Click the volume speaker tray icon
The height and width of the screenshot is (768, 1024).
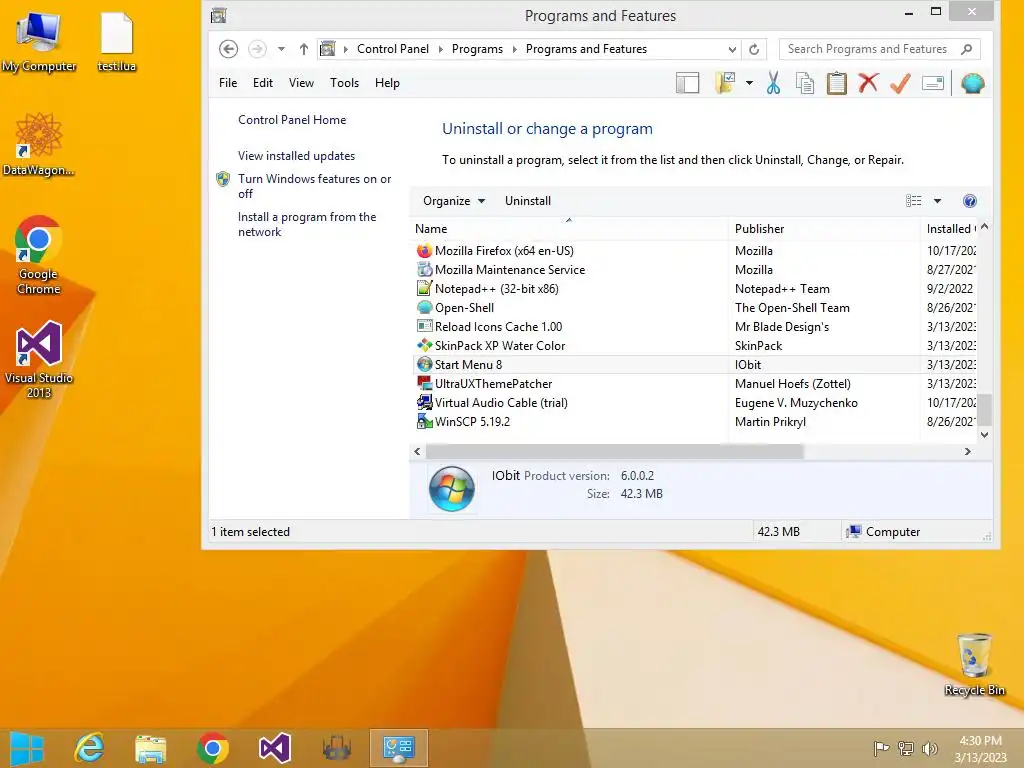click(929, 748)
